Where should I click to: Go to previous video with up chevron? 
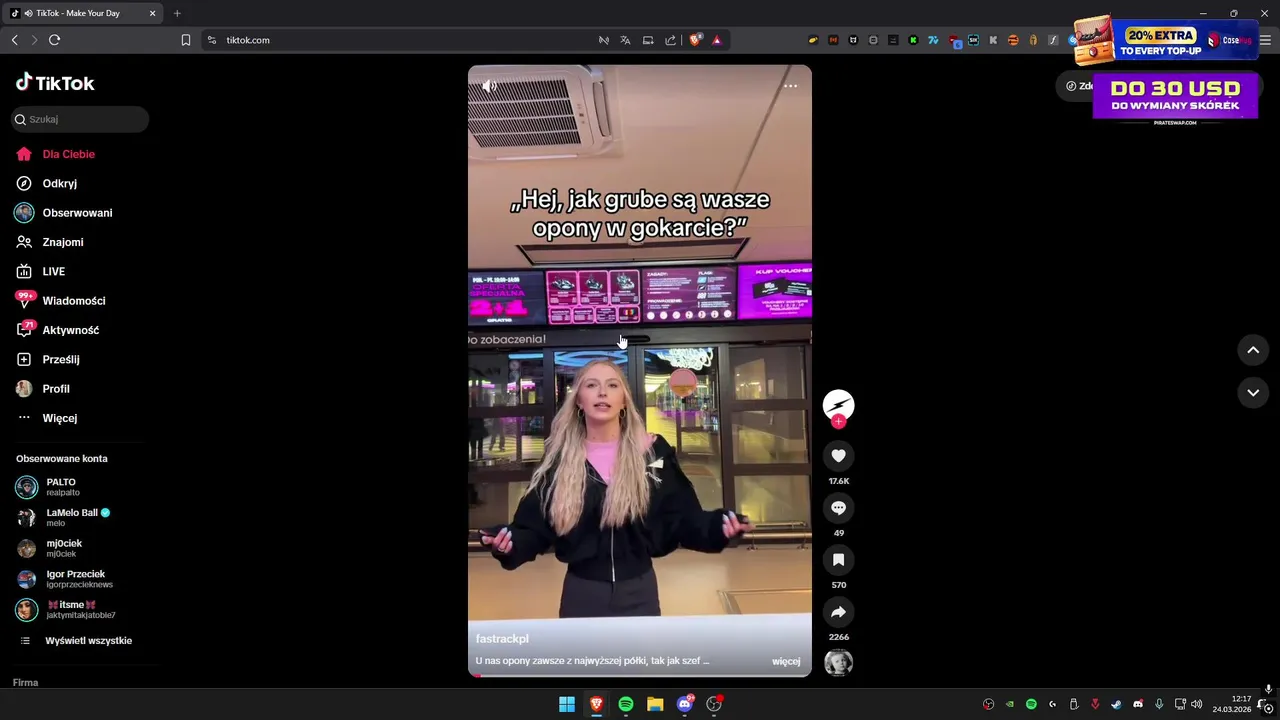[x=1253, y=350]
